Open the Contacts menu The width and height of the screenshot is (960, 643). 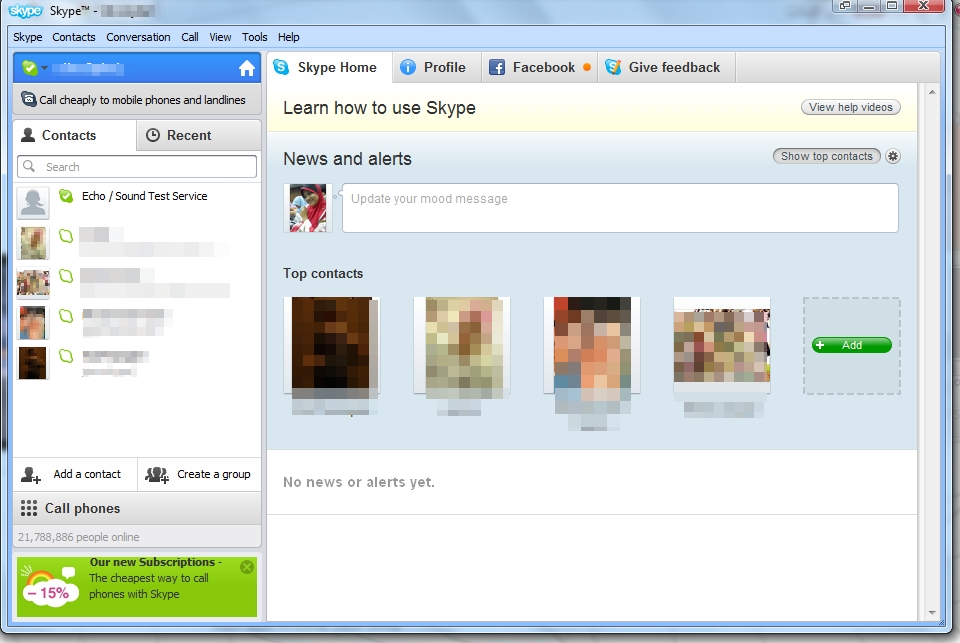point(74,37)
